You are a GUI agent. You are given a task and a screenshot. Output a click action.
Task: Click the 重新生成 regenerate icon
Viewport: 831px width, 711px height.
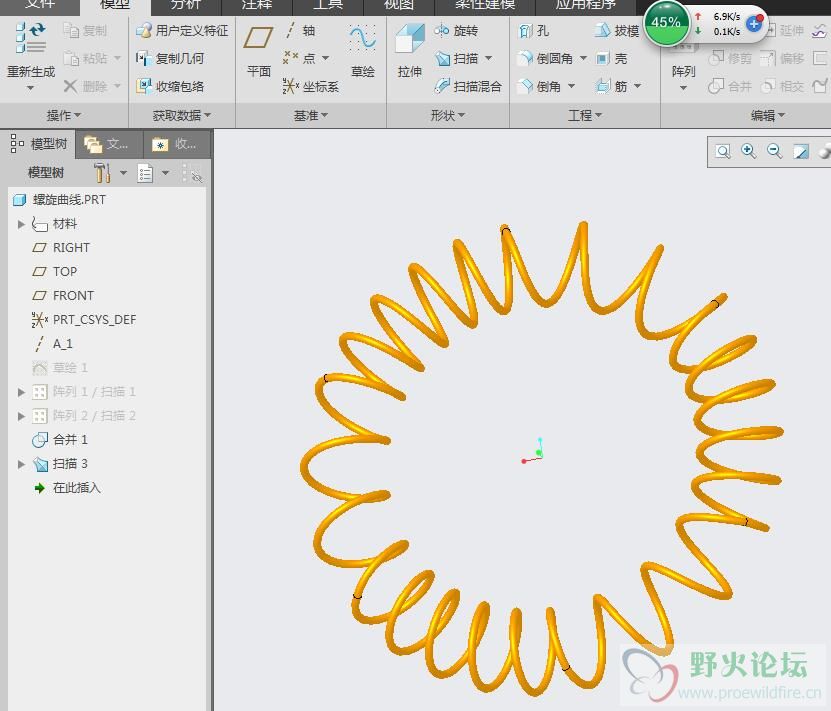pos(30,38)
